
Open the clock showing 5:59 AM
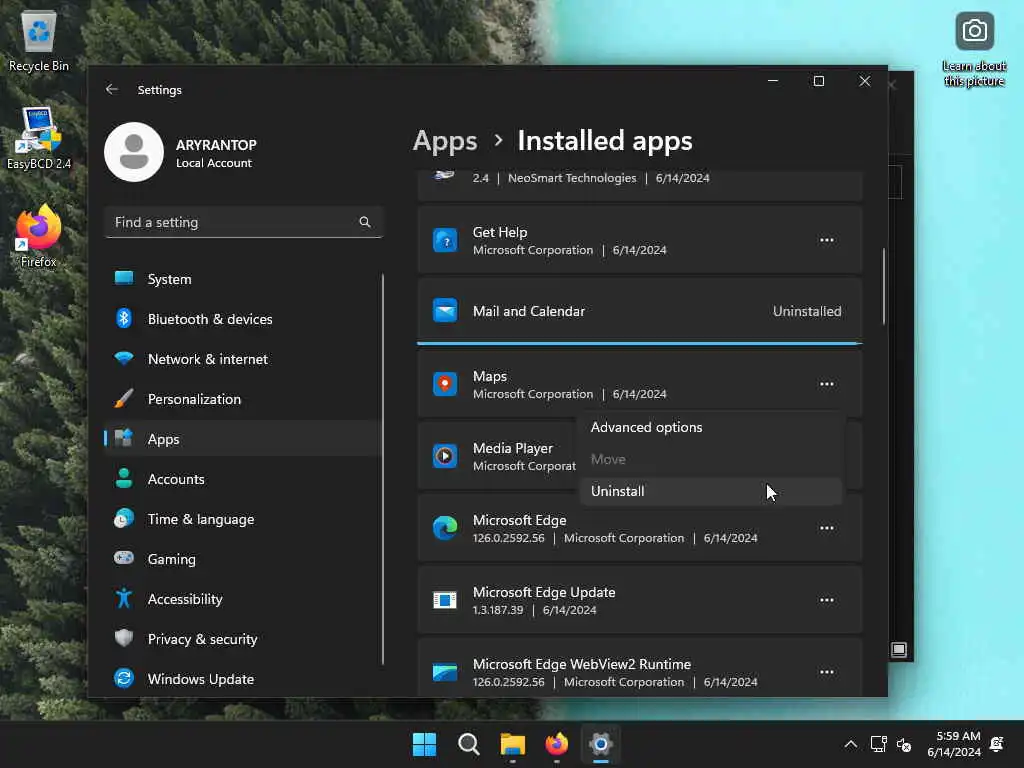point(953,744)
